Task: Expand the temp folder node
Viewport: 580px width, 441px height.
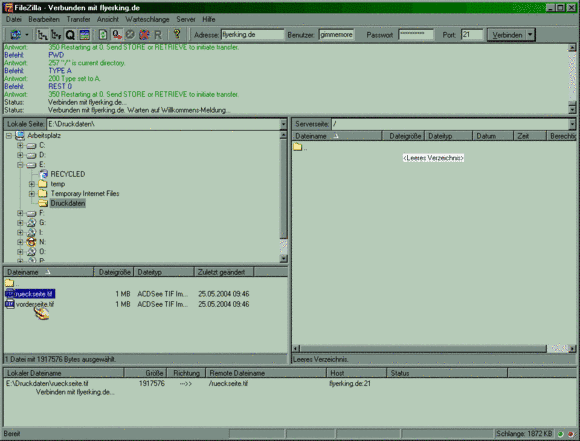Action: [32, 184]
